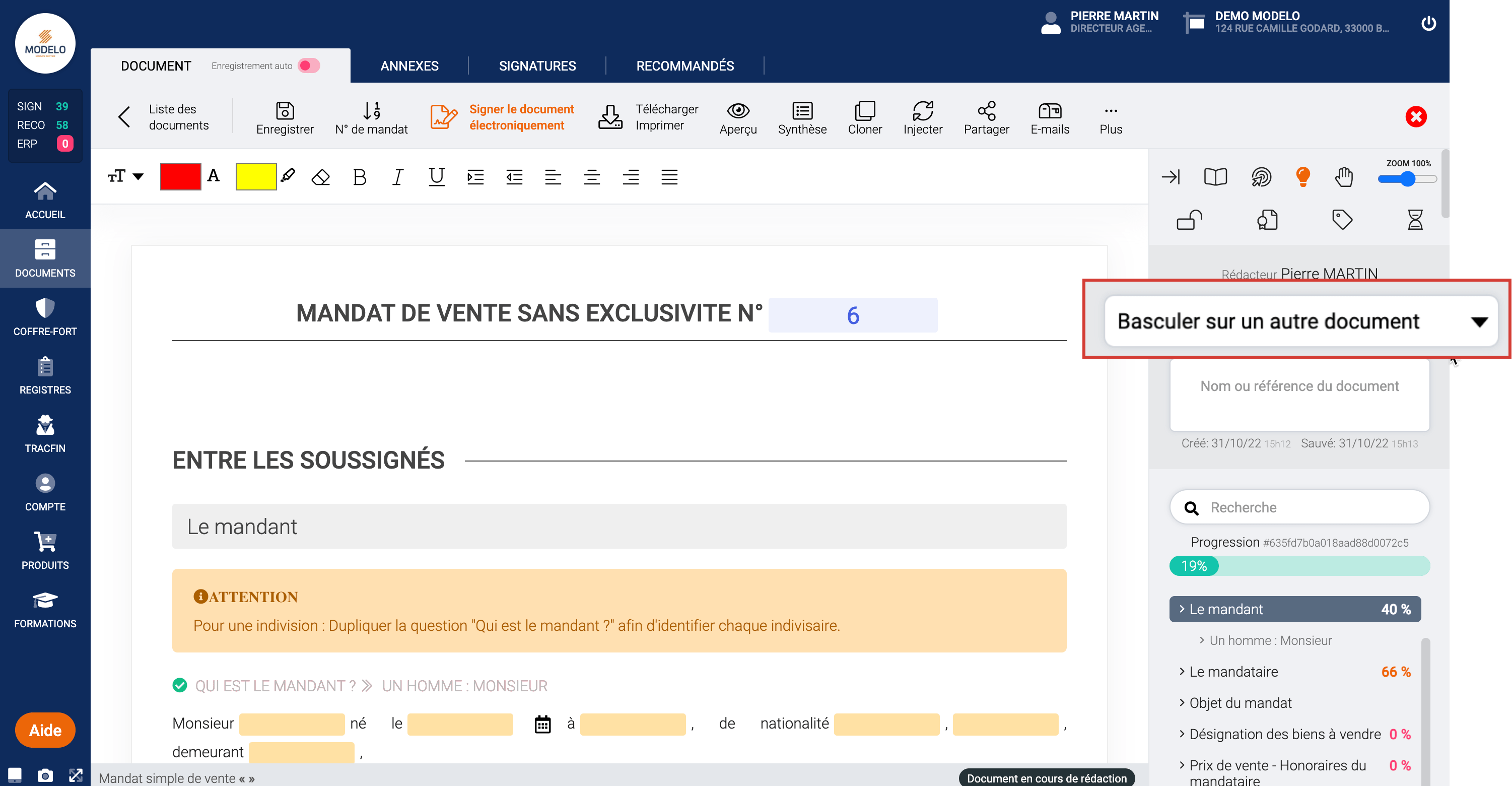Open the Partager sharing tool
1512x786 pixels.
click(x=986, y=117)
